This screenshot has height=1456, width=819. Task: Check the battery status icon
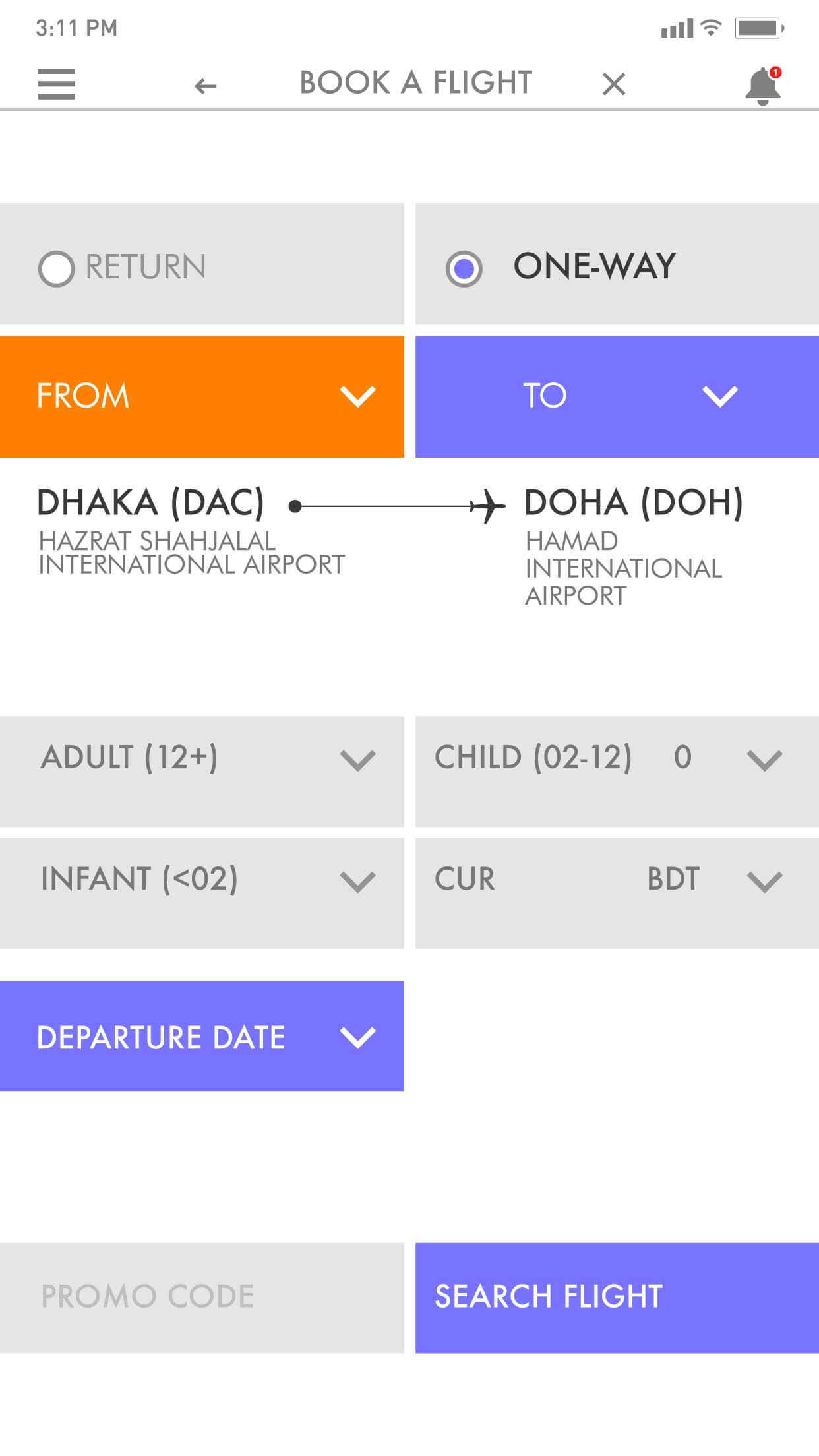(x=758, y=28)
